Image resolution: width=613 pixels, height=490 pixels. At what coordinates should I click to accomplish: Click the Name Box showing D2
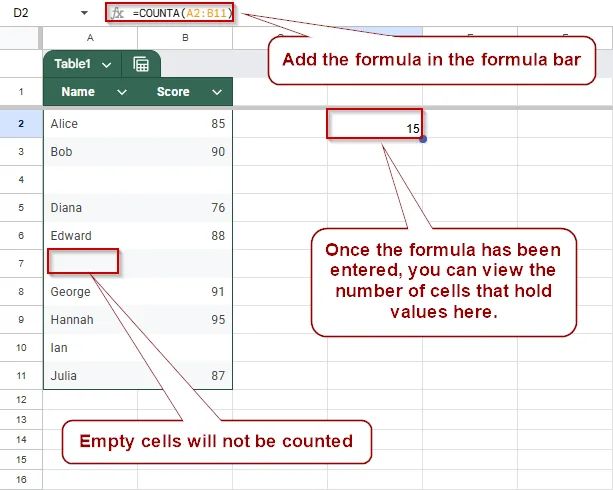(21, 13)
